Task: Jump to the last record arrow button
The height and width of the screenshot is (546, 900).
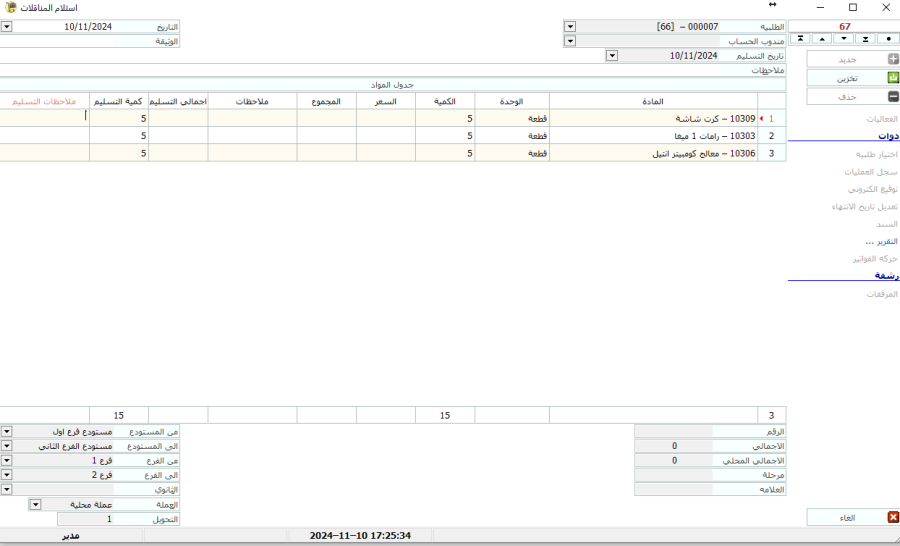Action: [x=866, y=38]
